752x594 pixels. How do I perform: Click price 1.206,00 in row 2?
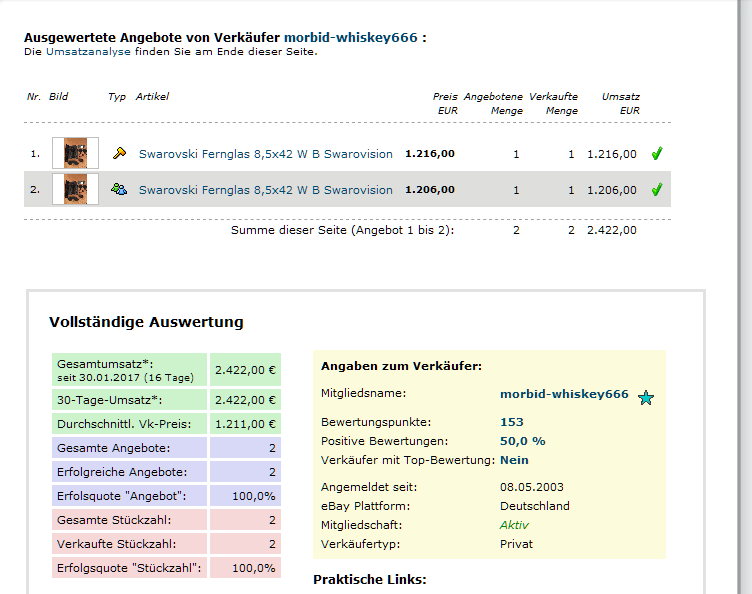430,189
